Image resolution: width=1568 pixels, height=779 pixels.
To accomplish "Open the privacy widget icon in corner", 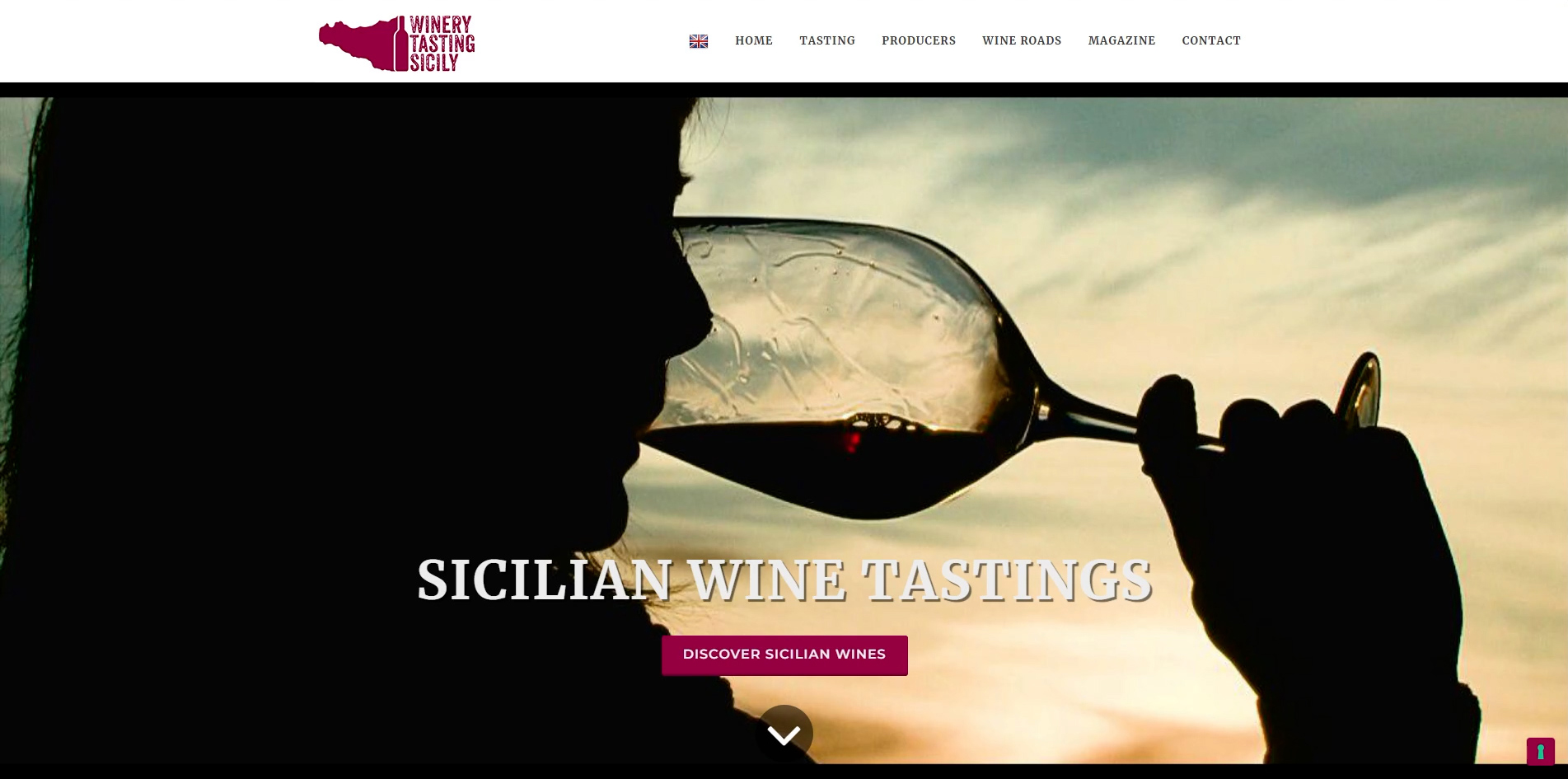I will [1540, 752].
